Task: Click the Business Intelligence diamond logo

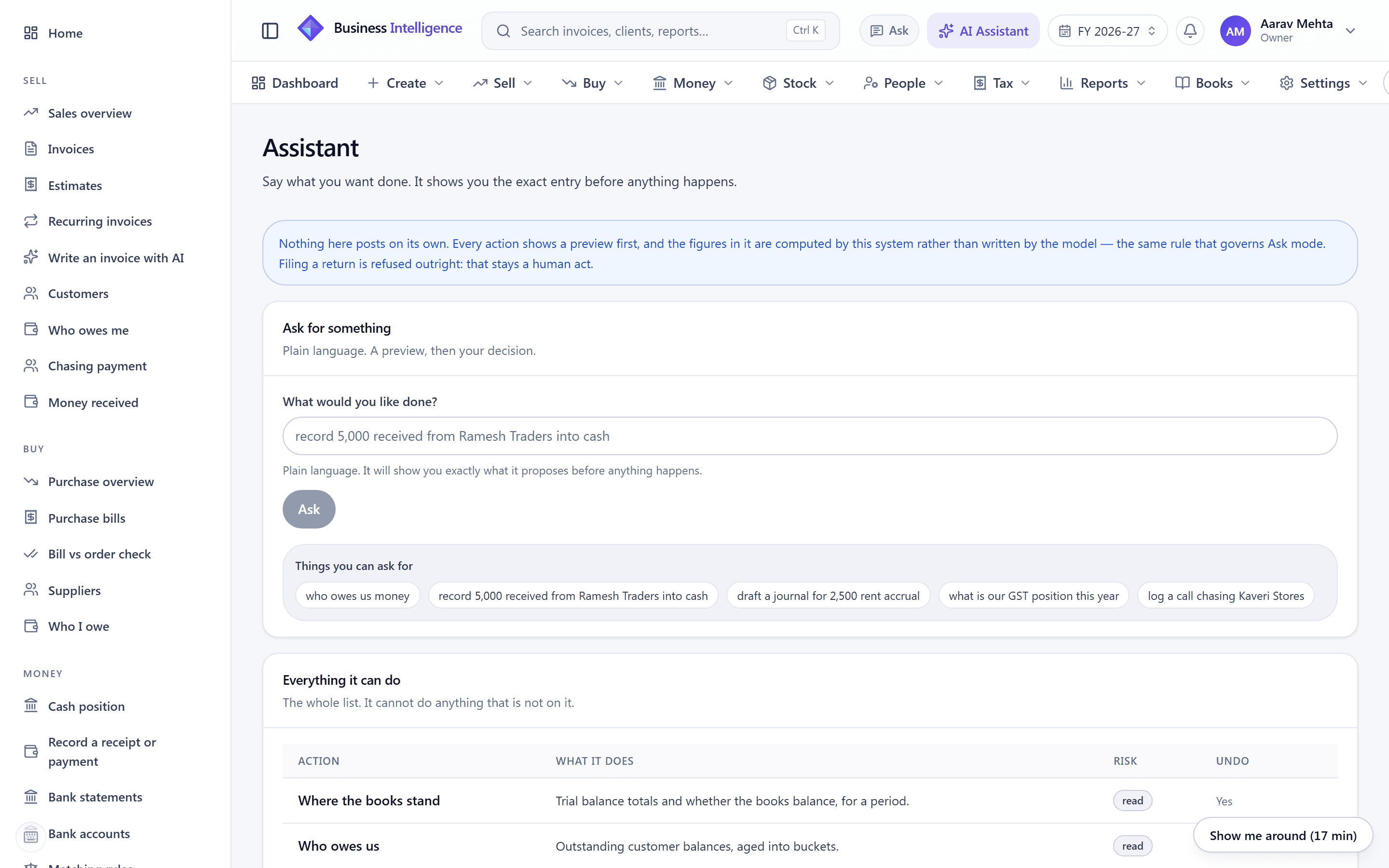Action: pyautogui.click(x=311, y=28)
